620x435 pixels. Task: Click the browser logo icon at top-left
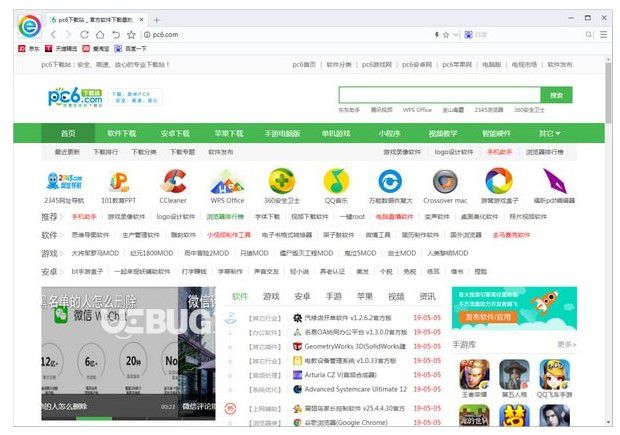[x=30, y=26]
